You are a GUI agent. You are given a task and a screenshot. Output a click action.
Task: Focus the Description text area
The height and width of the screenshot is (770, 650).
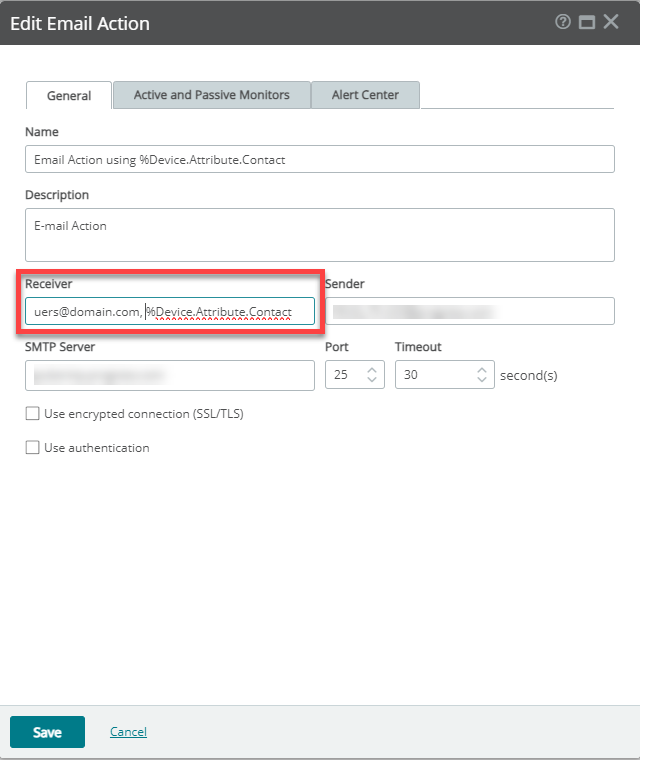click(320, 235)
